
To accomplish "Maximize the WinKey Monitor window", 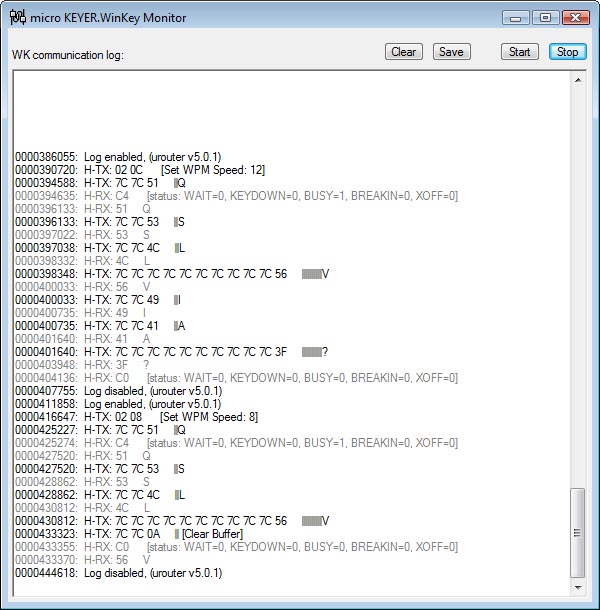I will pos(546,18).
